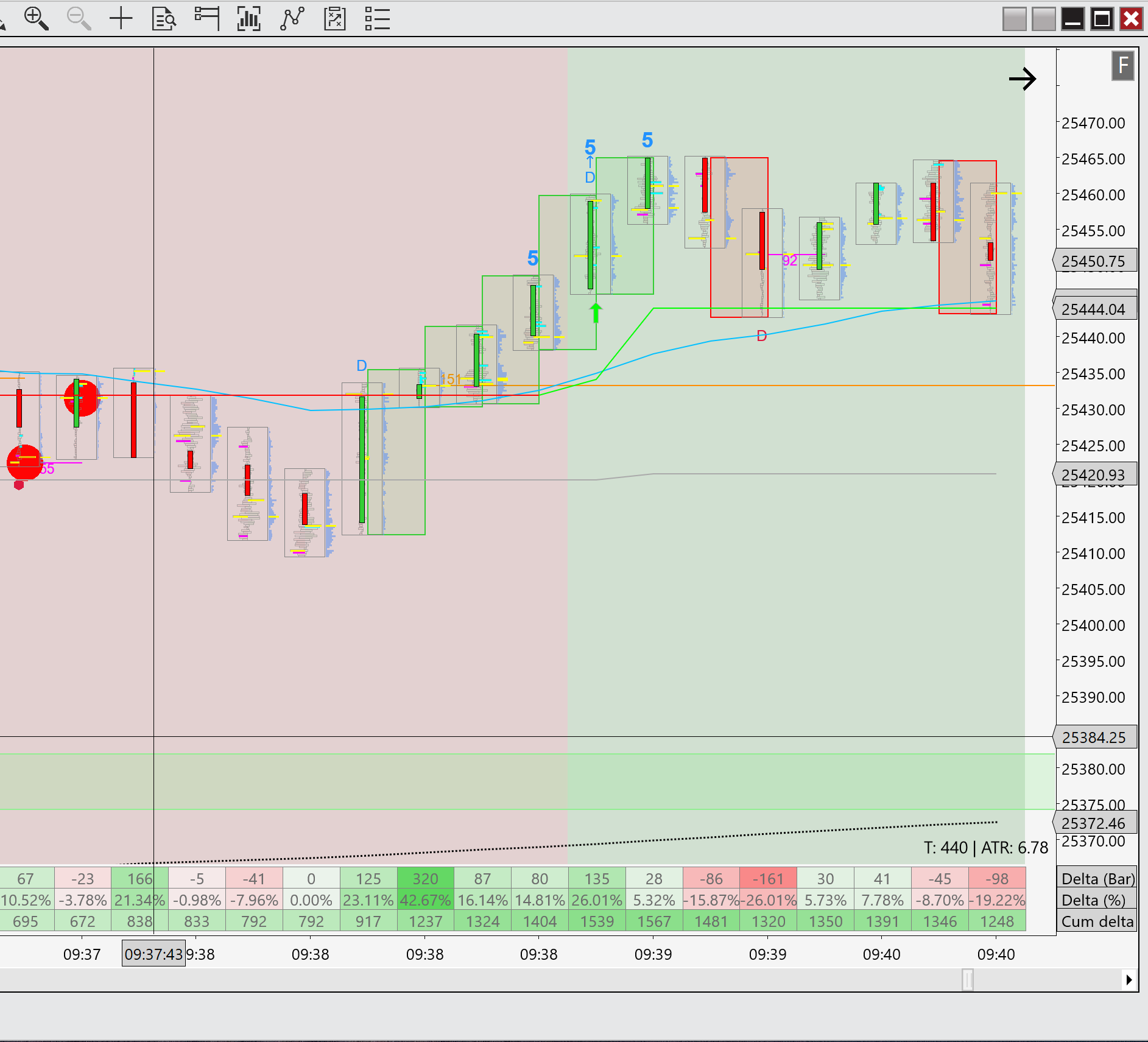Click the second gray window button

[x=1044, y=19]
